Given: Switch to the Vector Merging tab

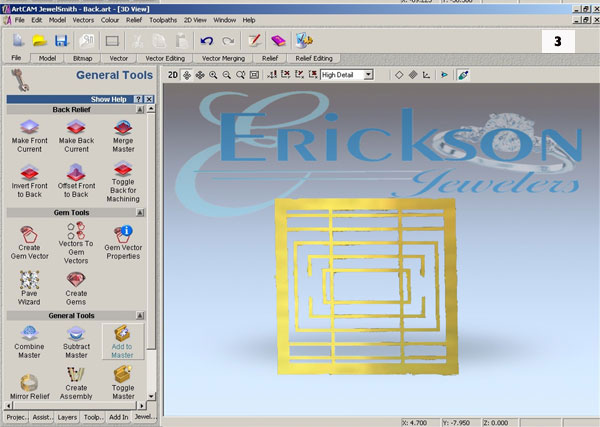Looking at the screenshot, I should click(223, 58).
